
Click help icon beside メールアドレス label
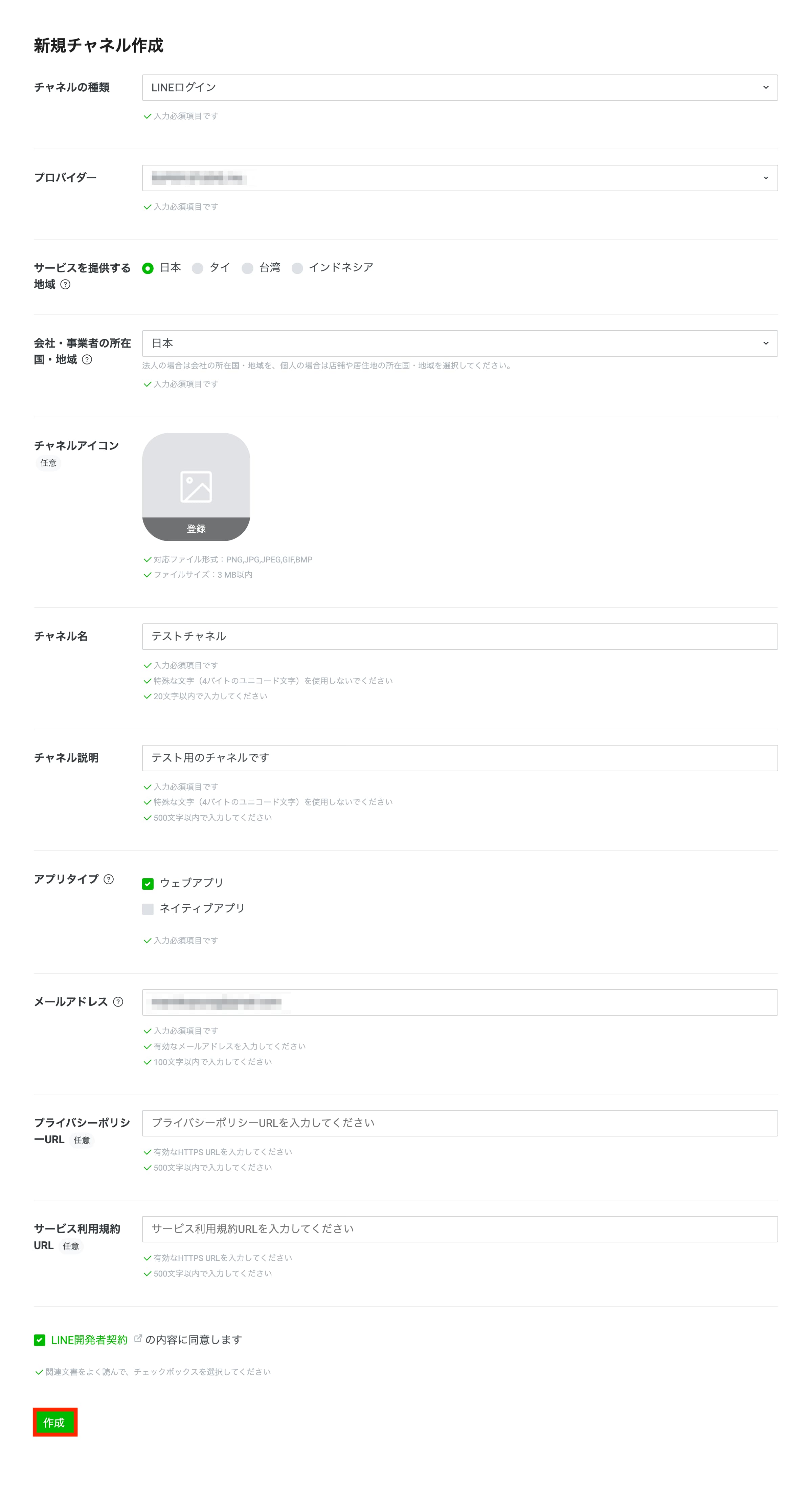click(x=118, y=1002)
